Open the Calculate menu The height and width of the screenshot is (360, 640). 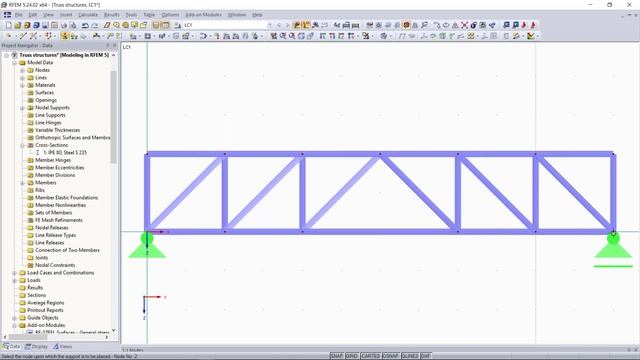pyautogui.click(x=88, y=15)
